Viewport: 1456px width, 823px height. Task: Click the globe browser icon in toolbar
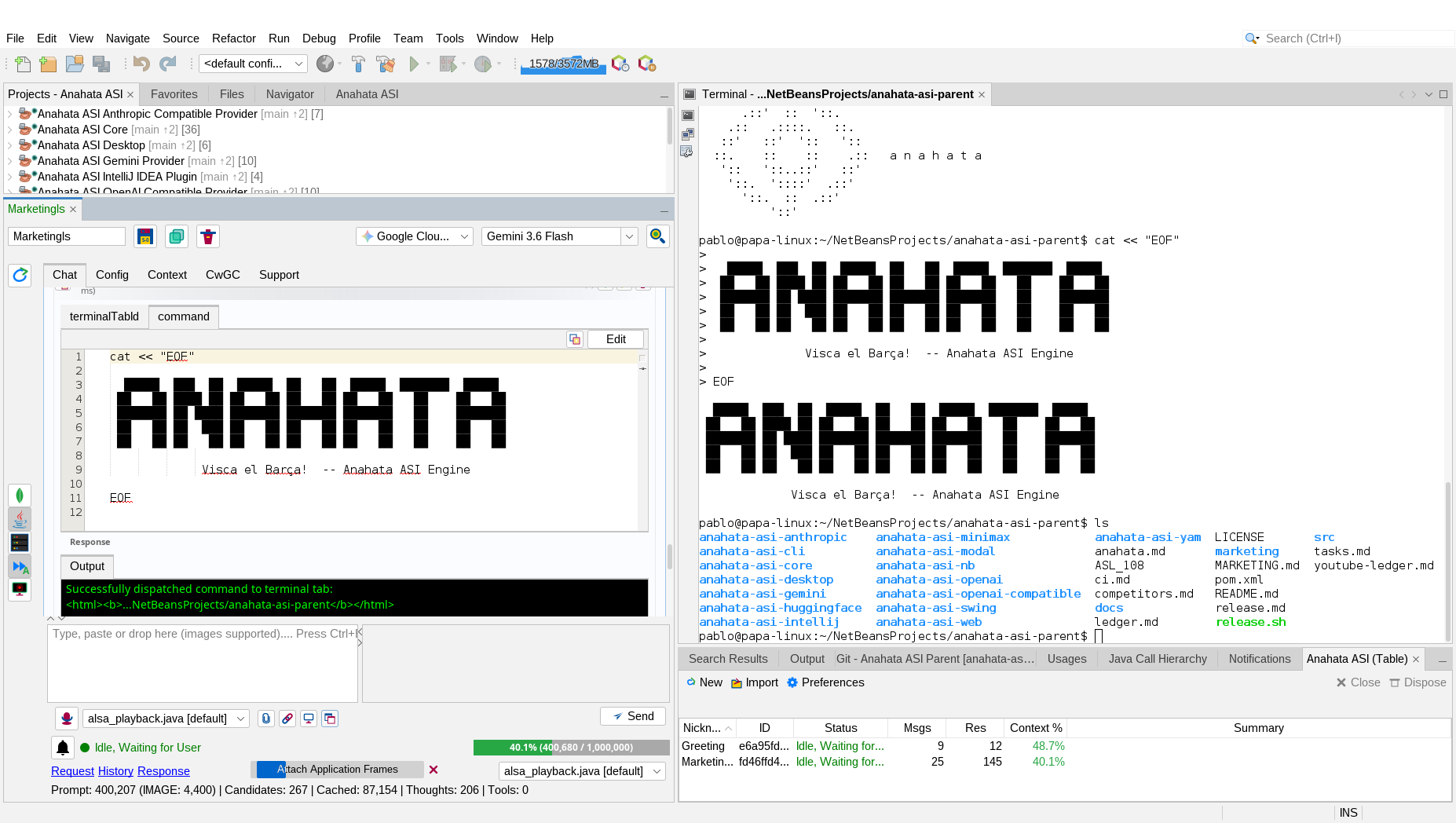click(x=325, y=64)
